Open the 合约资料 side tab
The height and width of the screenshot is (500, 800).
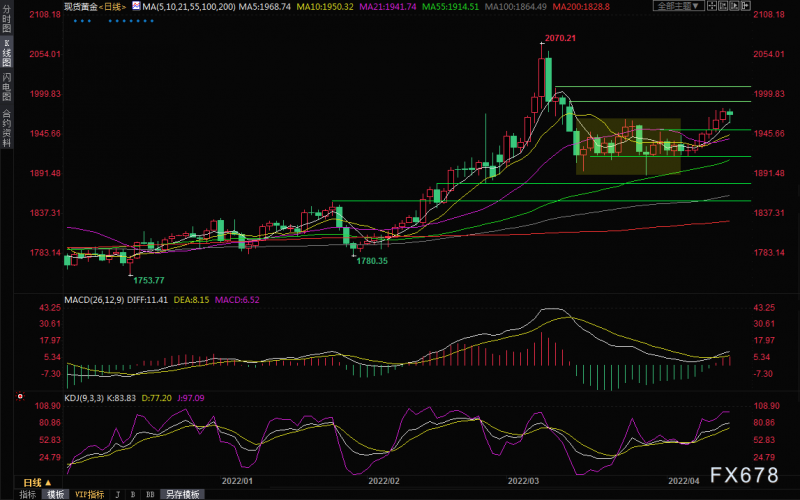pyautogui.click(x=6, y=128)
